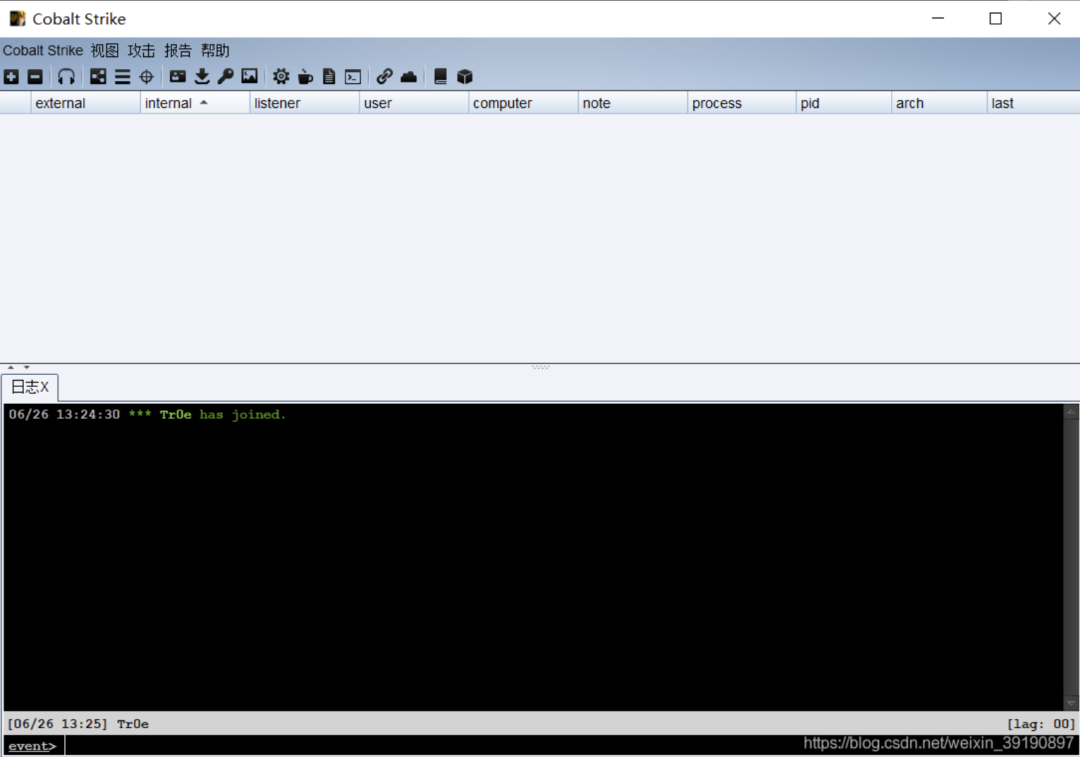This screenshot has height=757, width=1080.
Task: Click the disconnect minus icon in toolbar
Action: coord(35,76)
